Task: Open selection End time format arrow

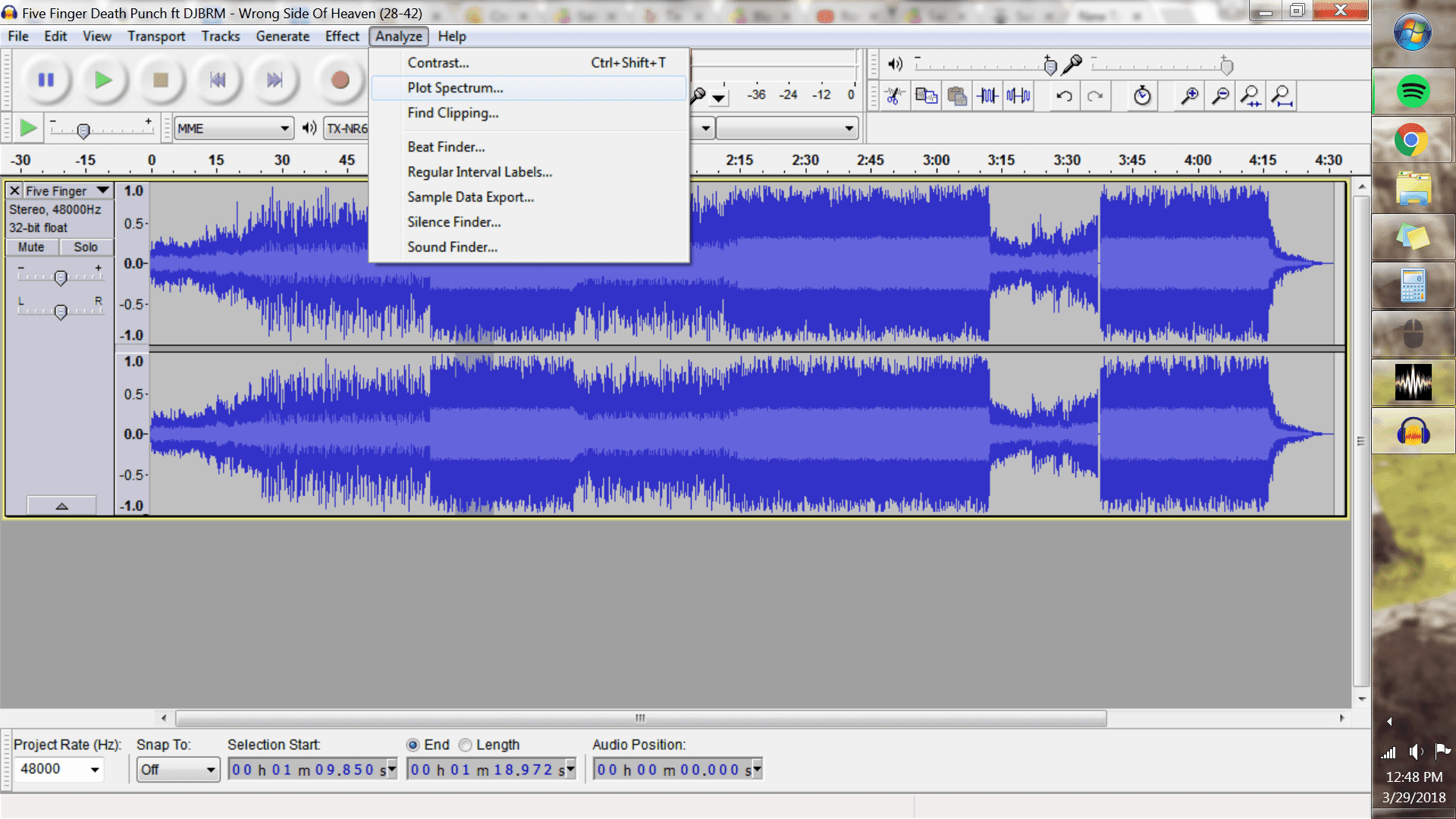Action: [570, 770]
